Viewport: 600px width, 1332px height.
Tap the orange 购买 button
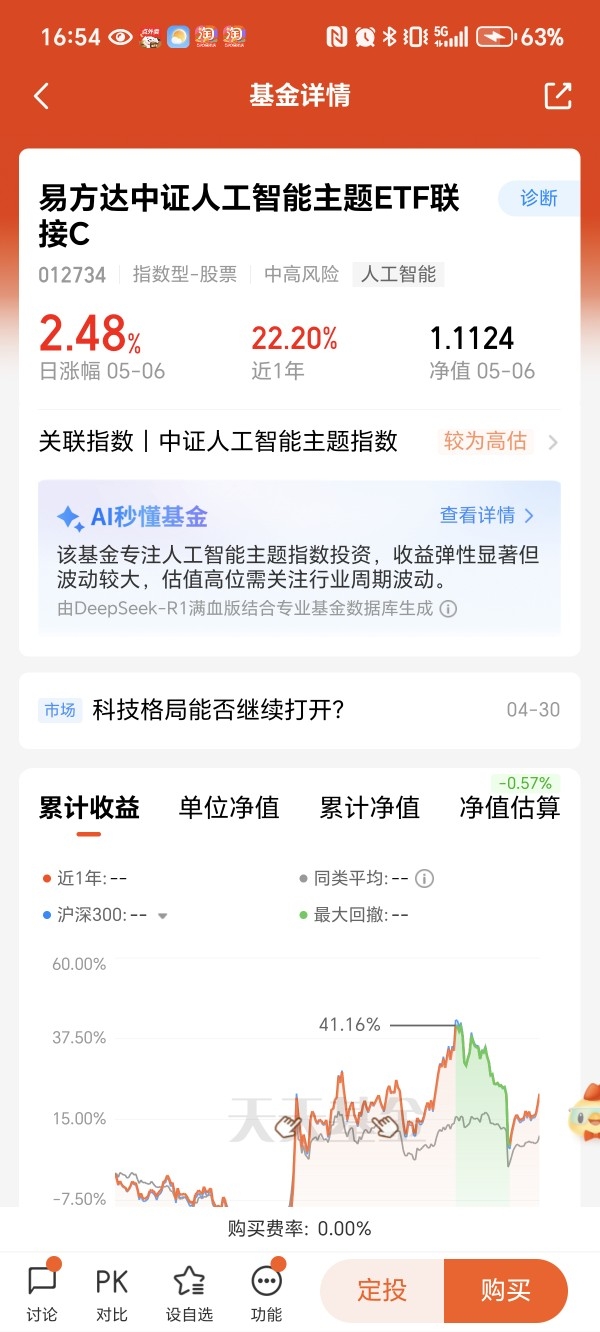pos(506,1291)
